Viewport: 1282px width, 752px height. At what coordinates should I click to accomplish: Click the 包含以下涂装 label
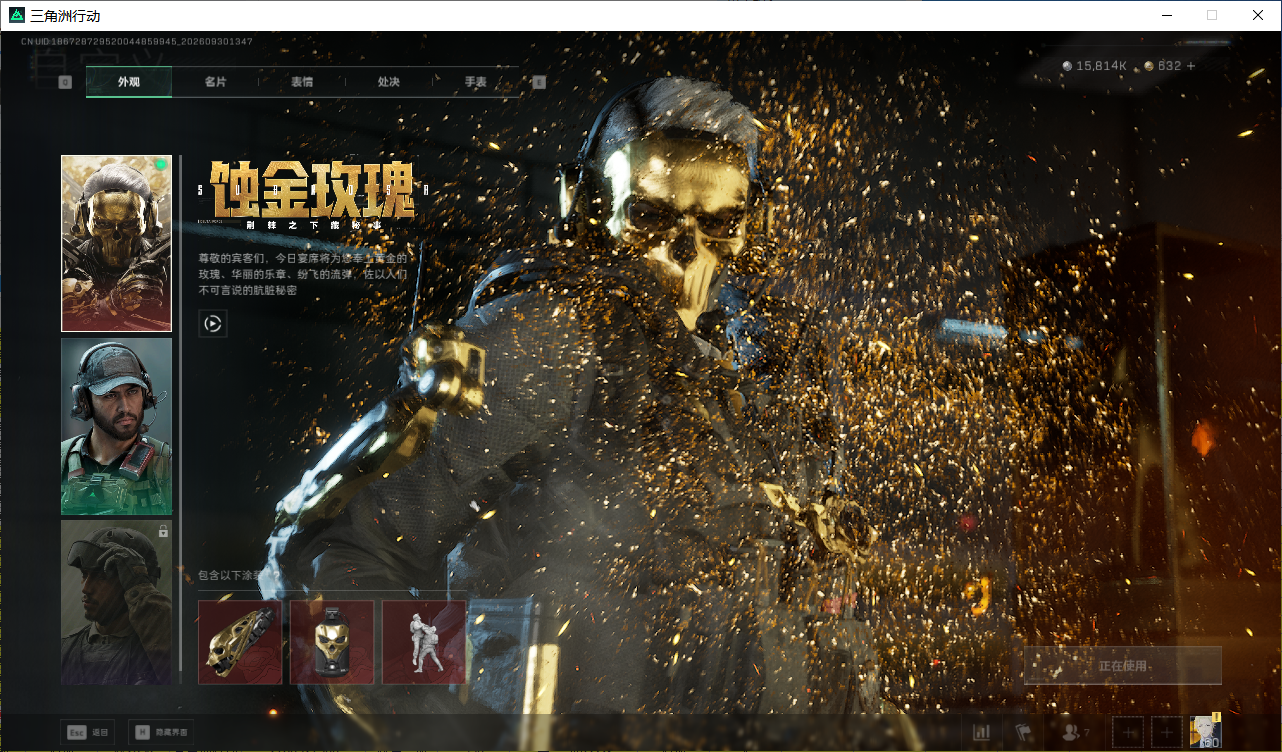tap(232, 575)
